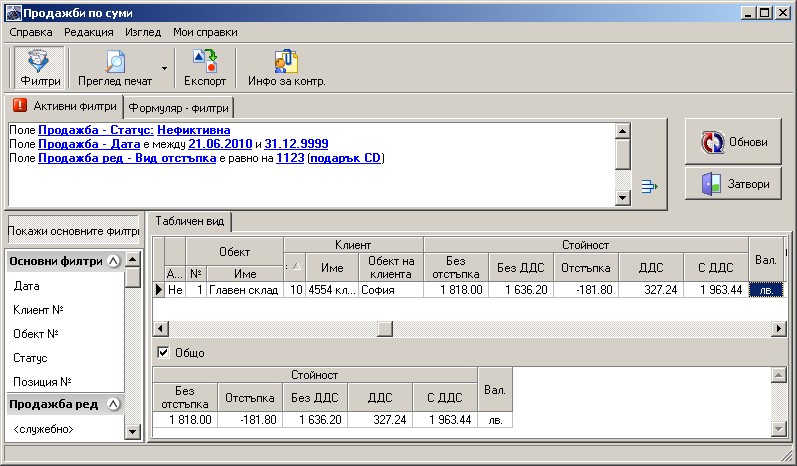Select the row indicator arrow for Главен склад

[x=159, y=290]
